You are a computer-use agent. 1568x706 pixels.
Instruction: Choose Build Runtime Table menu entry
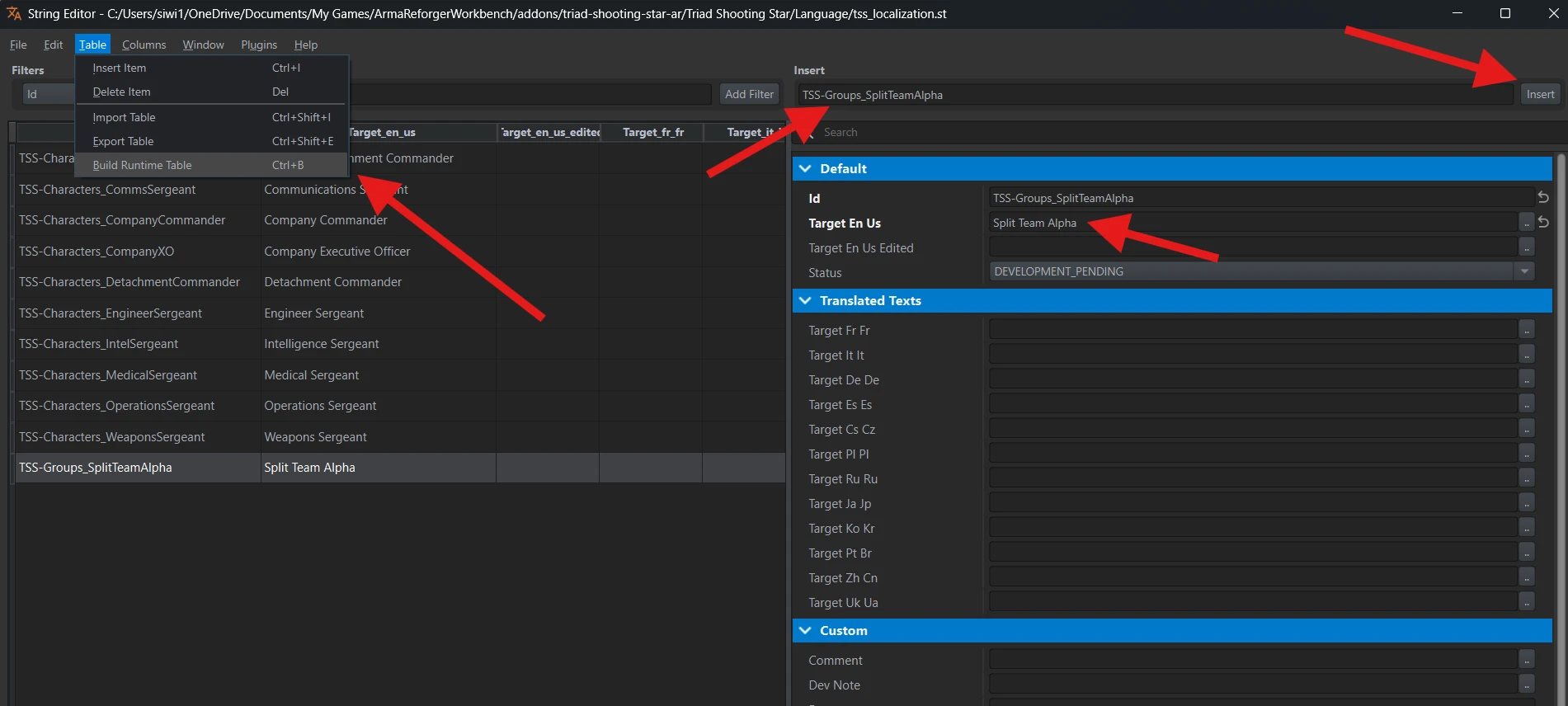click(212, 165)
